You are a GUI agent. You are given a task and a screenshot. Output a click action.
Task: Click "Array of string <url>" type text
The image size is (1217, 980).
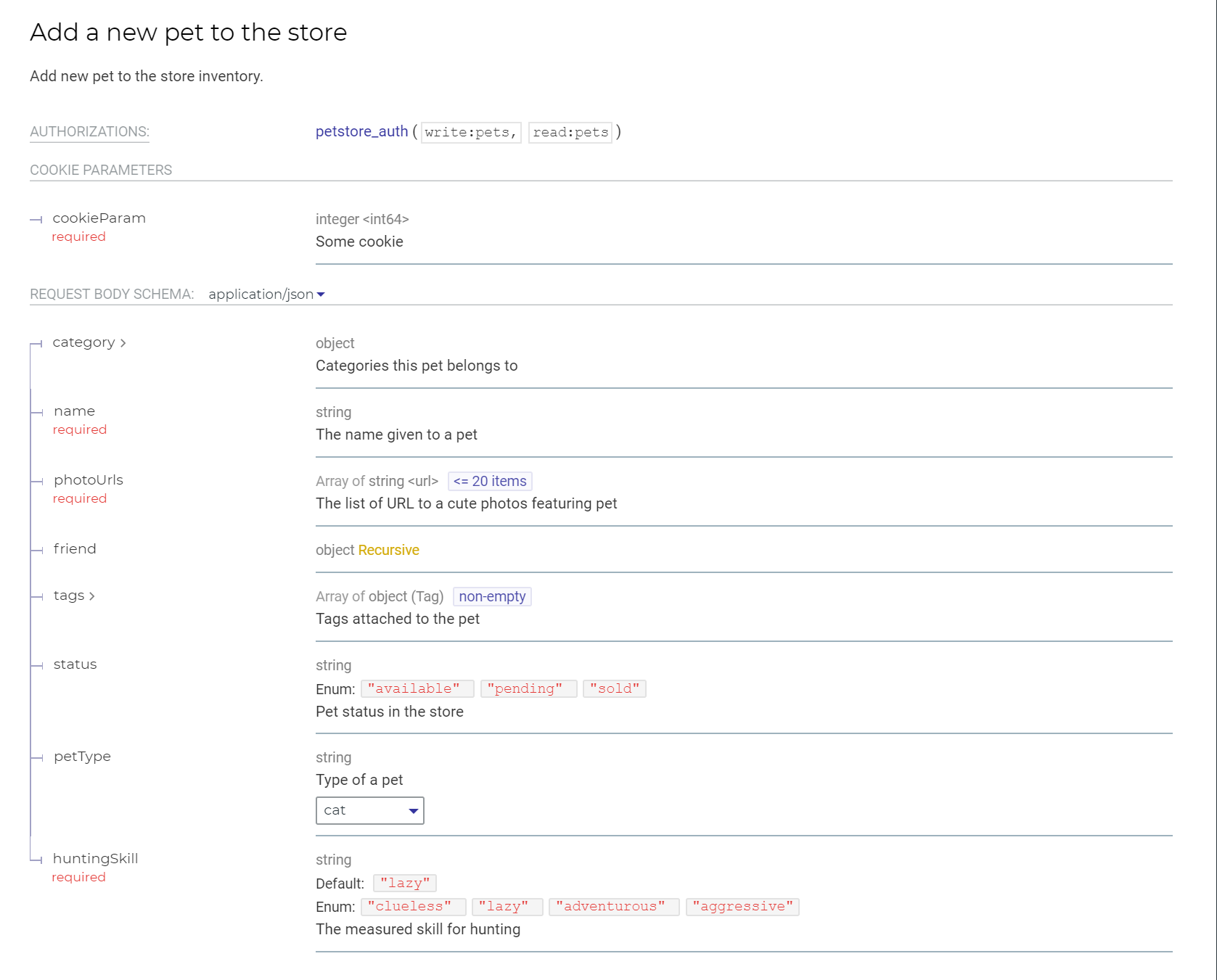pyautogui.click(x=377, y=481)
